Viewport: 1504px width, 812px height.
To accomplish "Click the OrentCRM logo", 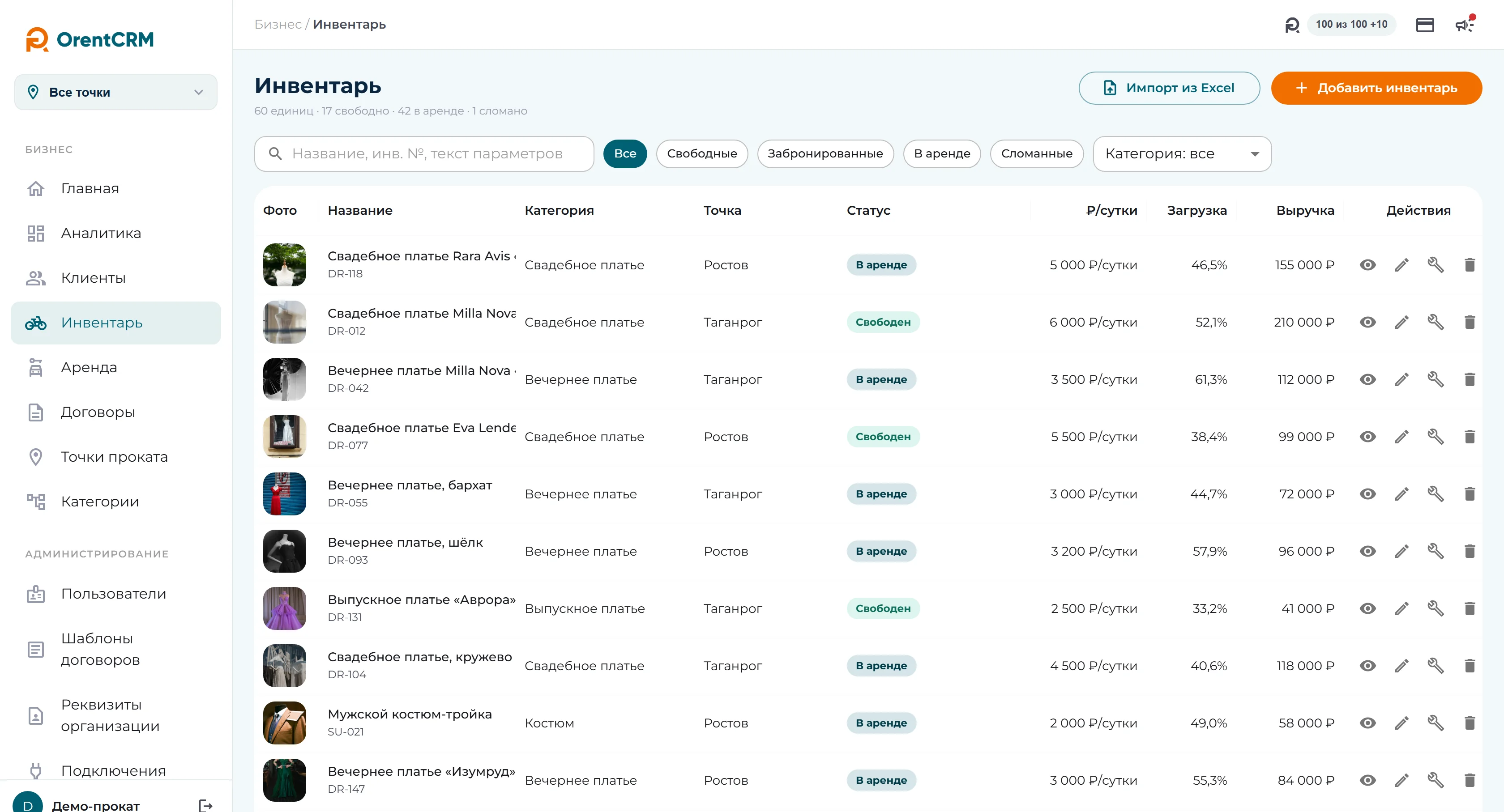I will [x=90, y=39].
